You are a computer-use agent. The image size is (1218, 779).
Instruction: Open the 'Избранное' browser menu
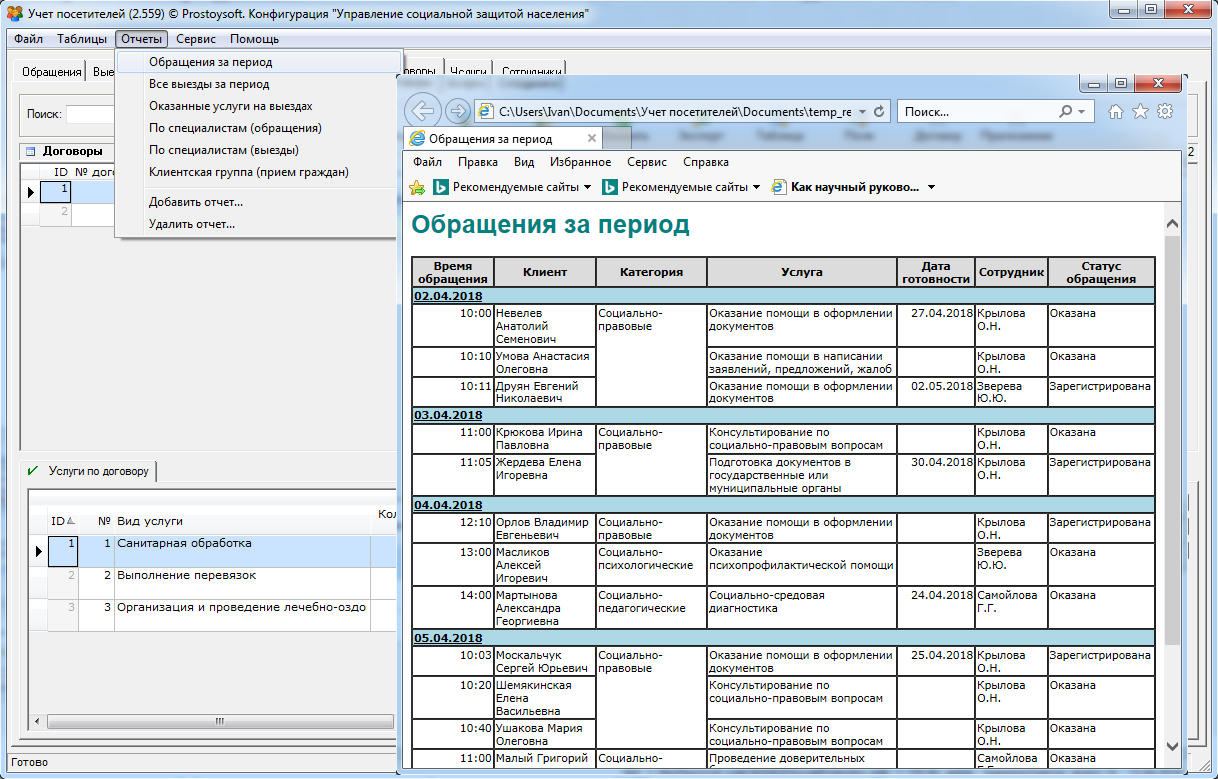(x=580, y=162)
